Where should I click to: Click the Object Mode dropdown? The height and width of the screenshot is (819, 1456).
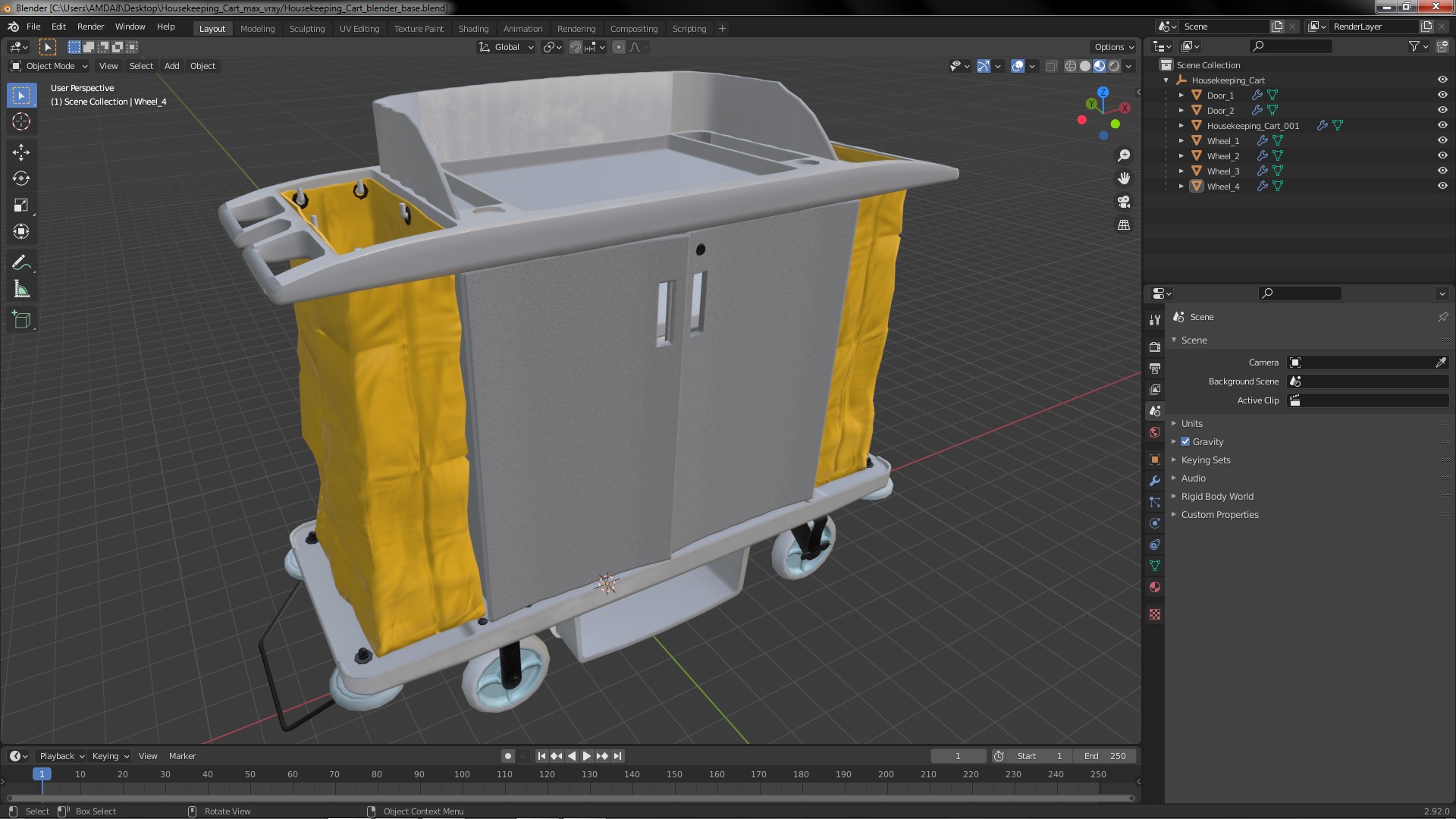click(x=48, y=65)
